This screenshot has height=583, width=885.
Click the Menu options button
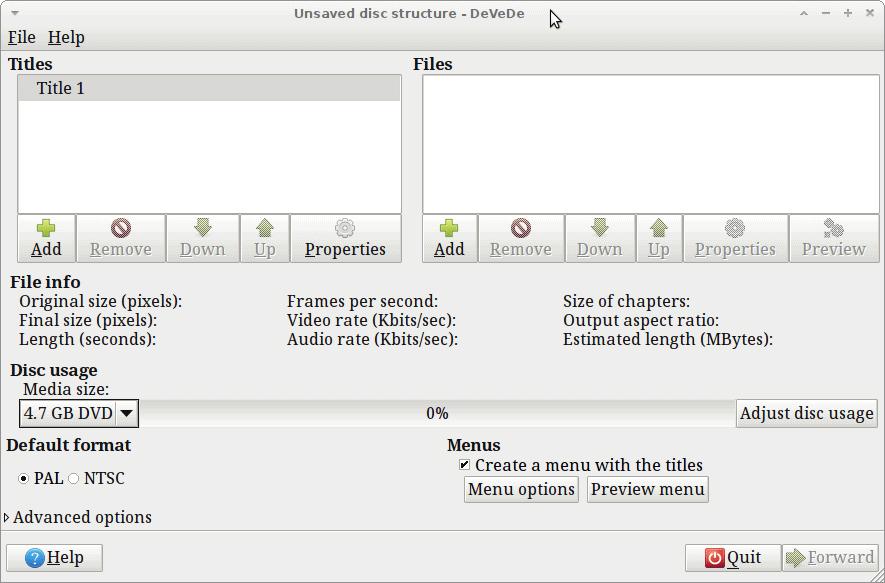pos(520,489)
